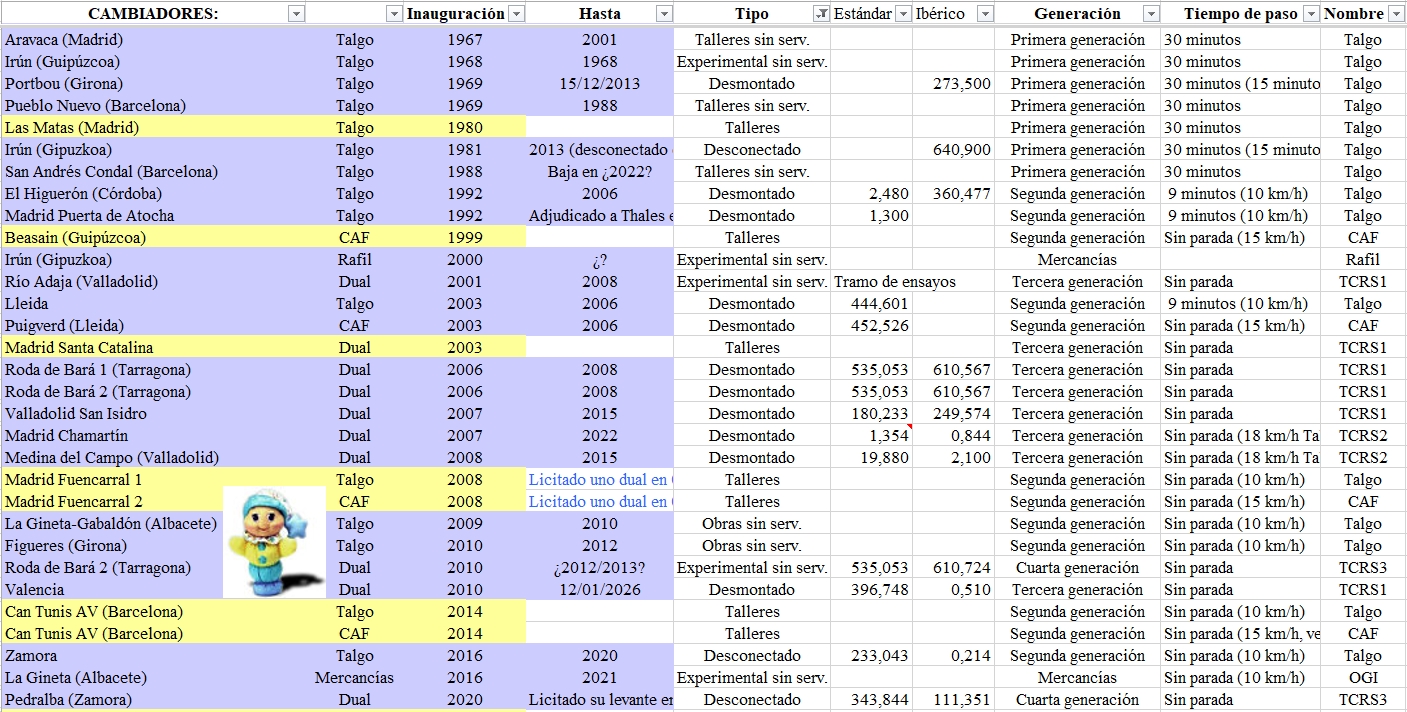Open the CAMBIADORES column filter dropdown
The image size is (1407, 712).
pyautogui.click(x=295, y=14)
